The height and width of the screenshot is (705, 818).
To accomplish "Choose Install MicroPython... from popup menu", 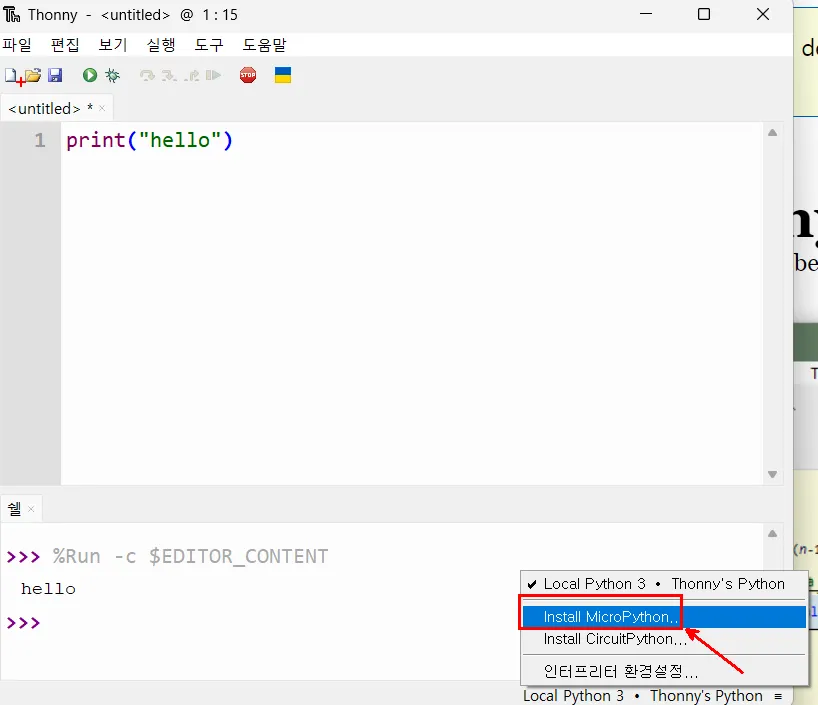I will coord(664,617).
